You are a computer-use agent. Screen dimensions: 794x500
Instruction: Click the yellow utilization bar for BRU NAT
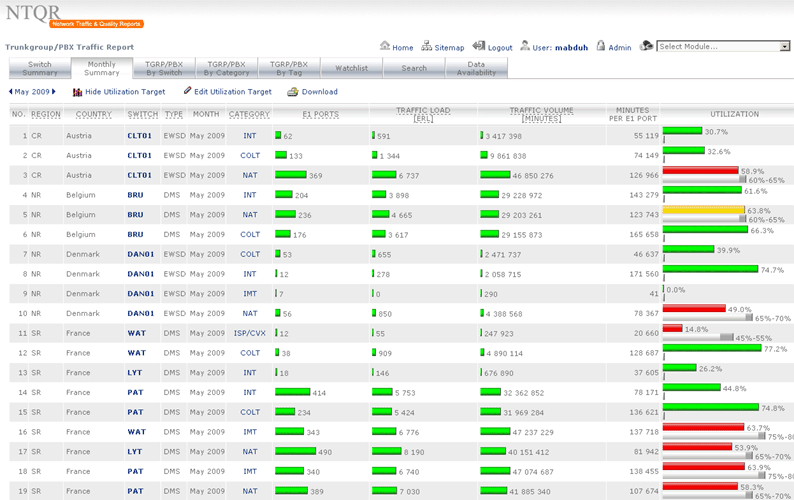pos(703,211)
